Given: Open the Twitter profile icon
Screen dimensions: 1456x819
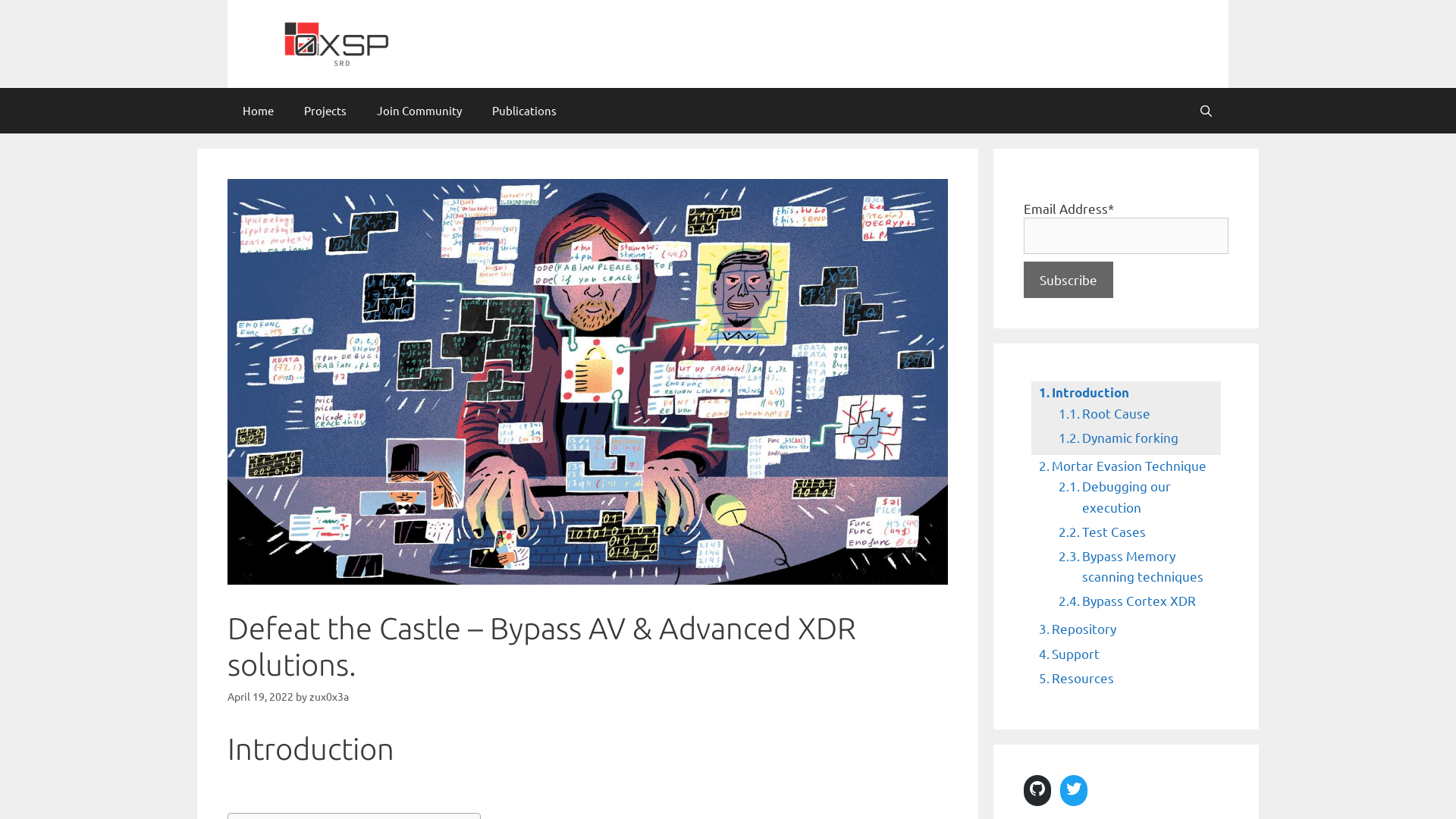Looking at the screenshot, I should 1074,790.
